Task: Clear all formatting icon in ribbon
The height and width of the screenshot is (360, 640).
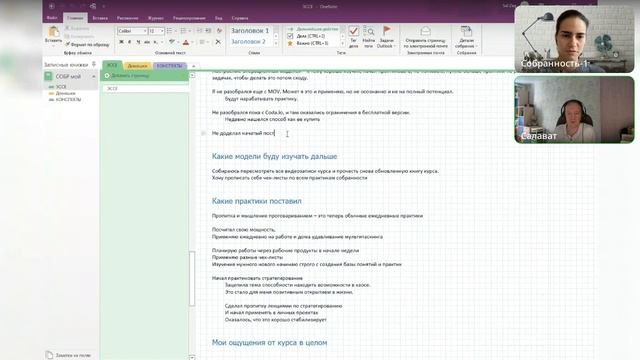Action: click(x=220, y=31)
